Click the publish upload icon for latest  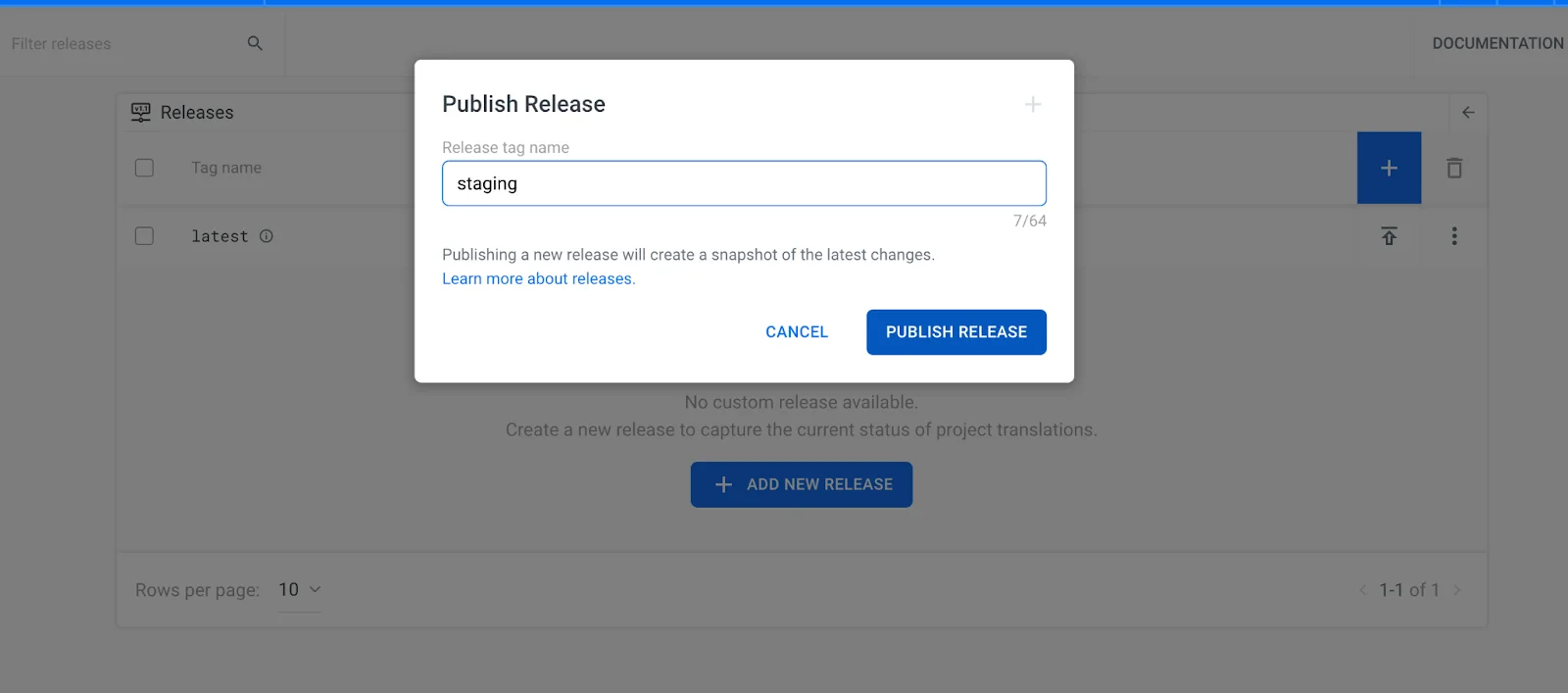1389,236
